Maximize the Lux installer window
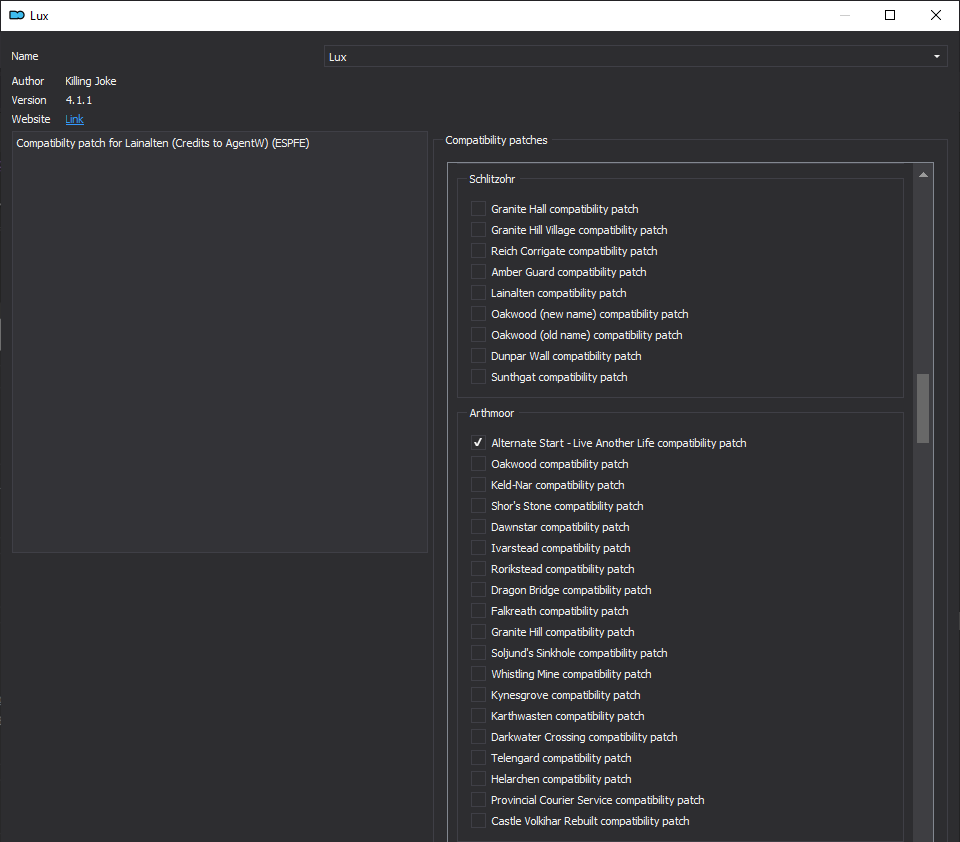960x842 pixels. pyautogui.click(x=890, y=15)
